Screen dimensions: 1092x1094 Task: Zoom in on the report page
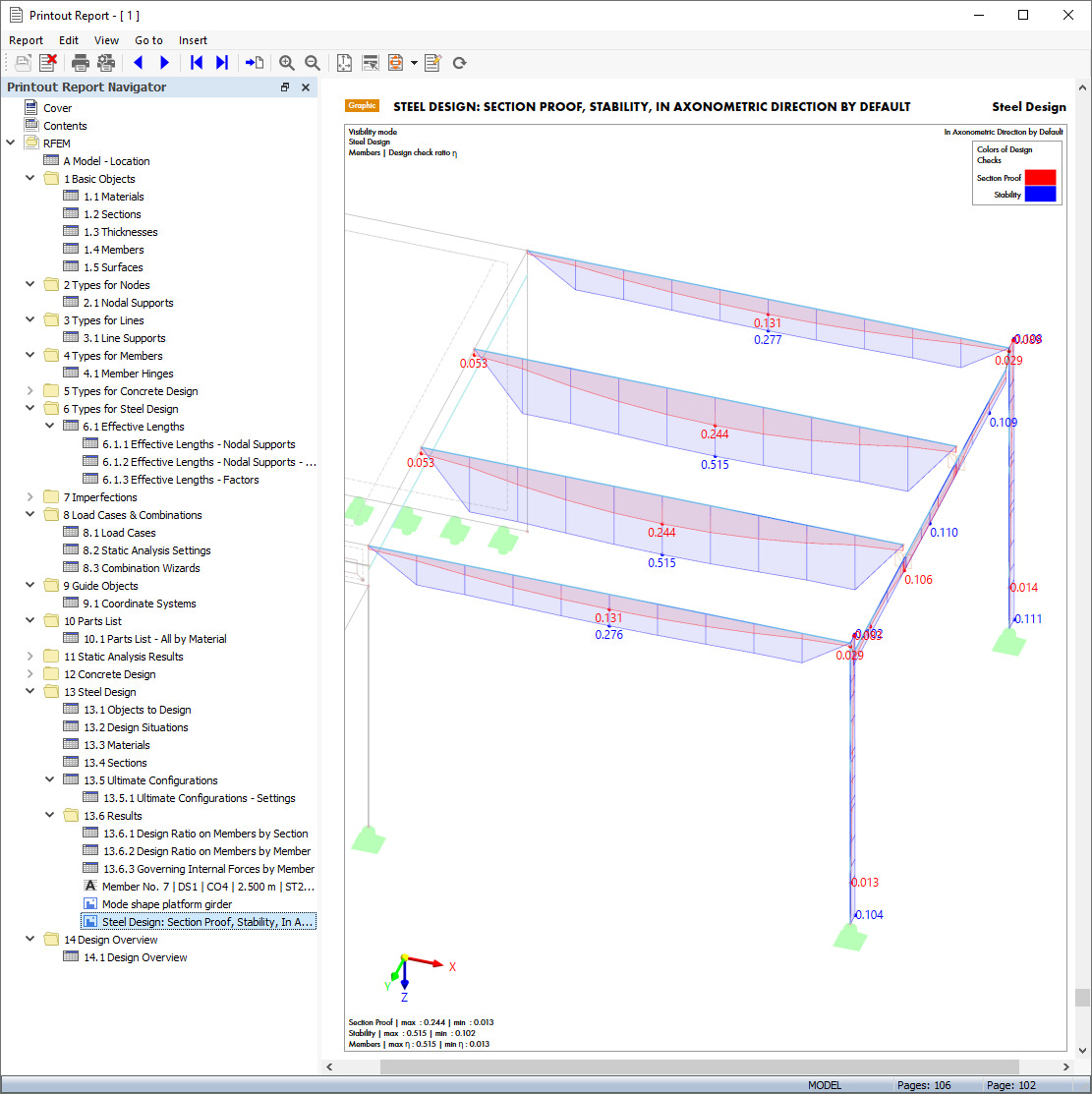[x=287, y=63]
